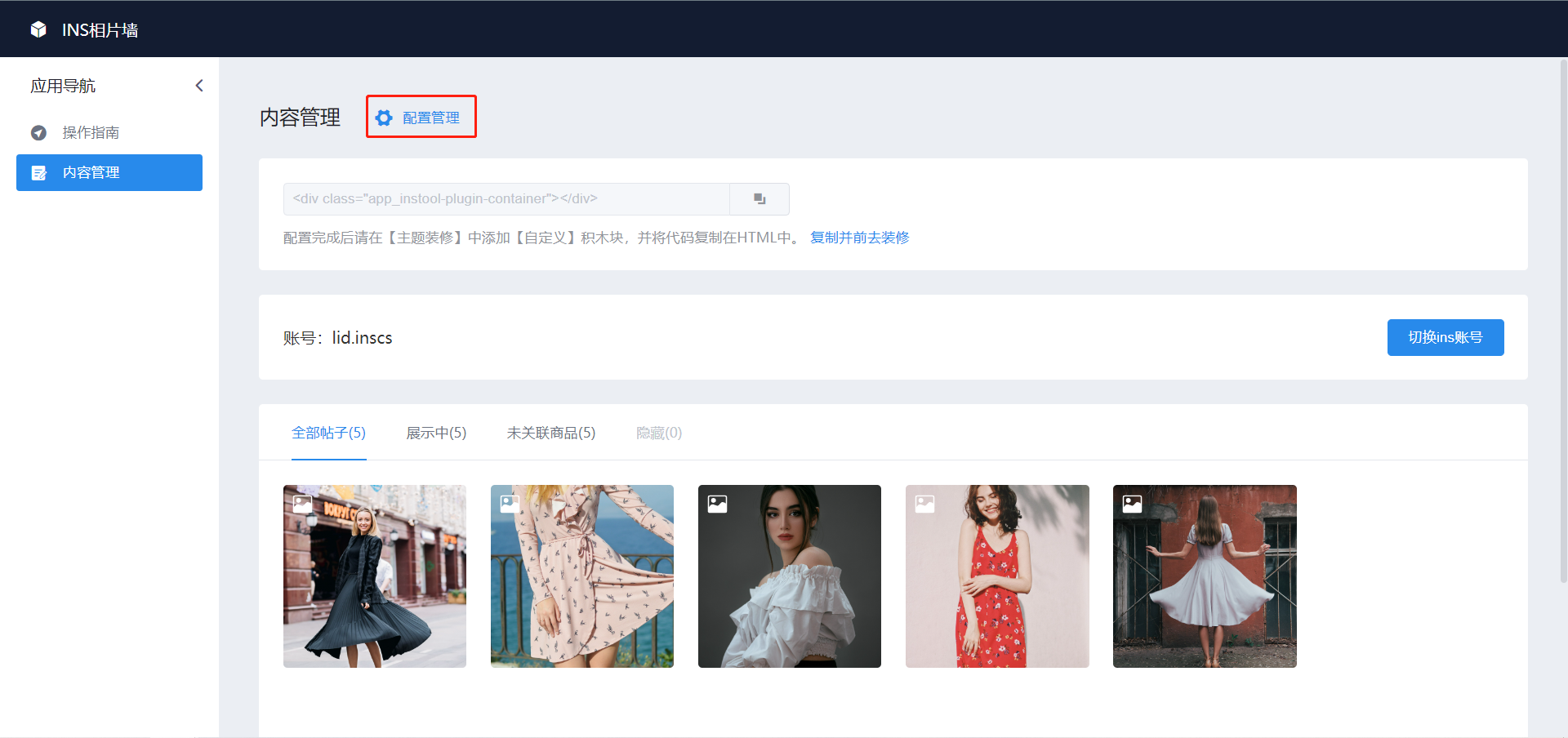1568x738 pixels.
Task: Click the 内容管理 edit icon in sidebar
Action: tap(38, 173)
